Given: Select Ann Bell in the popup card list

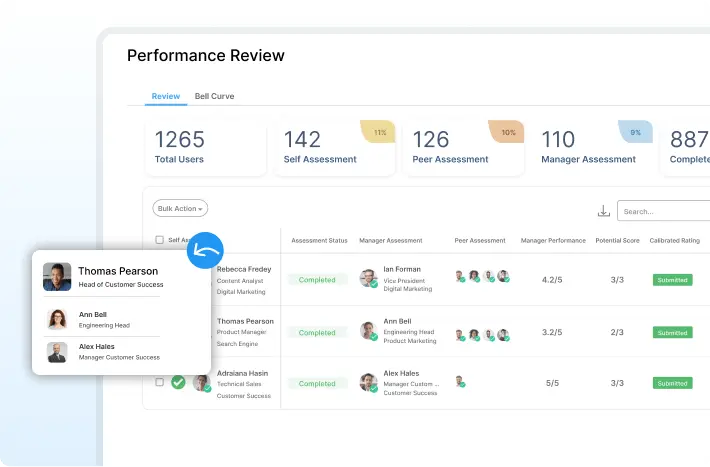Looking at the screenshot, I should 95,319.
